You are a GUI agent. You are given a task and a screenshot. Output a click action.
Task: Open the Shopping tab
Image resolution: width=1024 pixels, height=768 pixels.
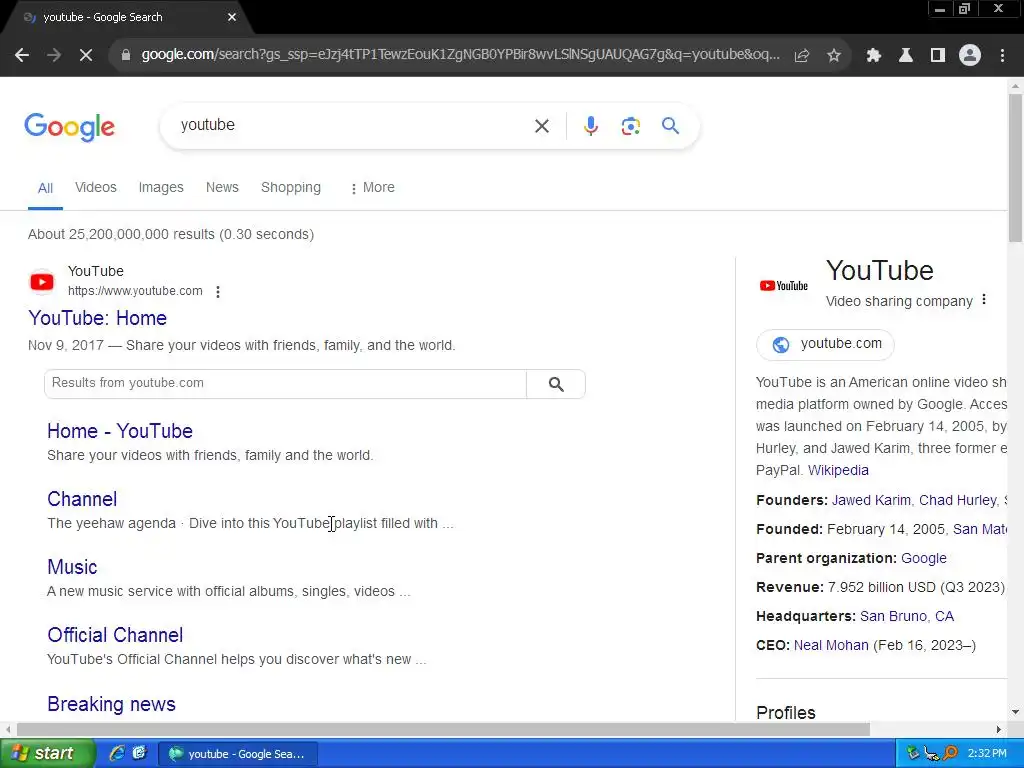291,187
